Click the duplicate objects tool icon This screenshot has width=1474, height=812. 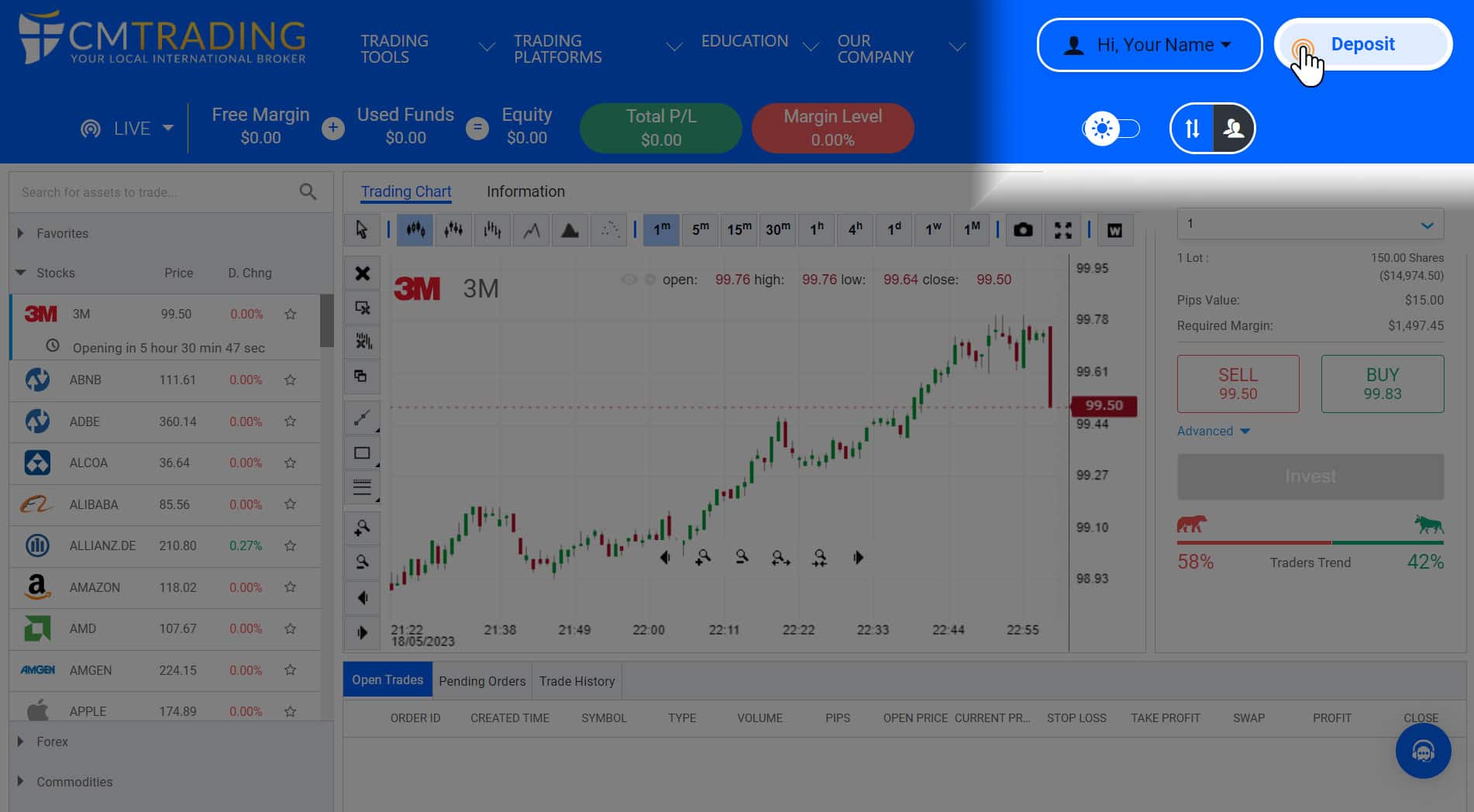click(x=362, y=376)
